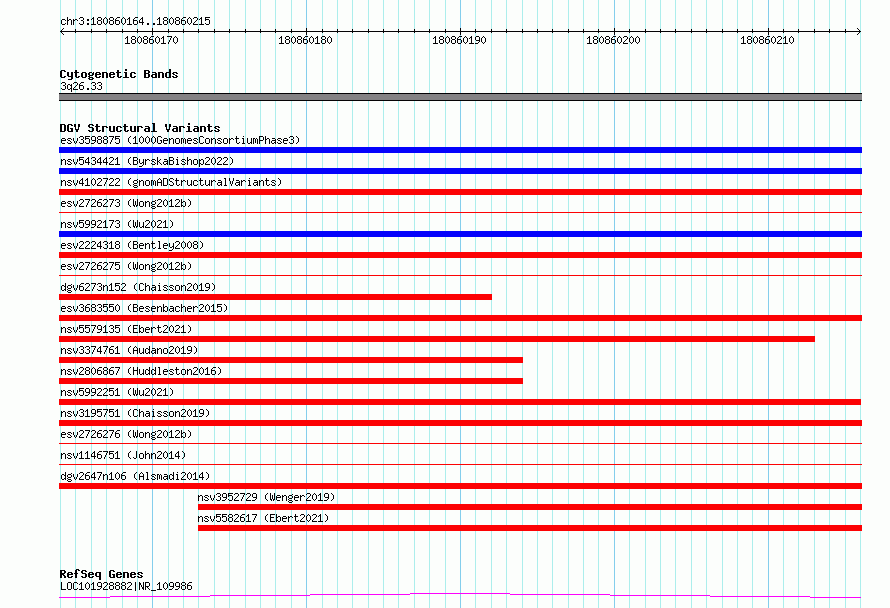
Task: Open the nsv3374761 Audano2019 variant label
Action: [x=129, y=350]
